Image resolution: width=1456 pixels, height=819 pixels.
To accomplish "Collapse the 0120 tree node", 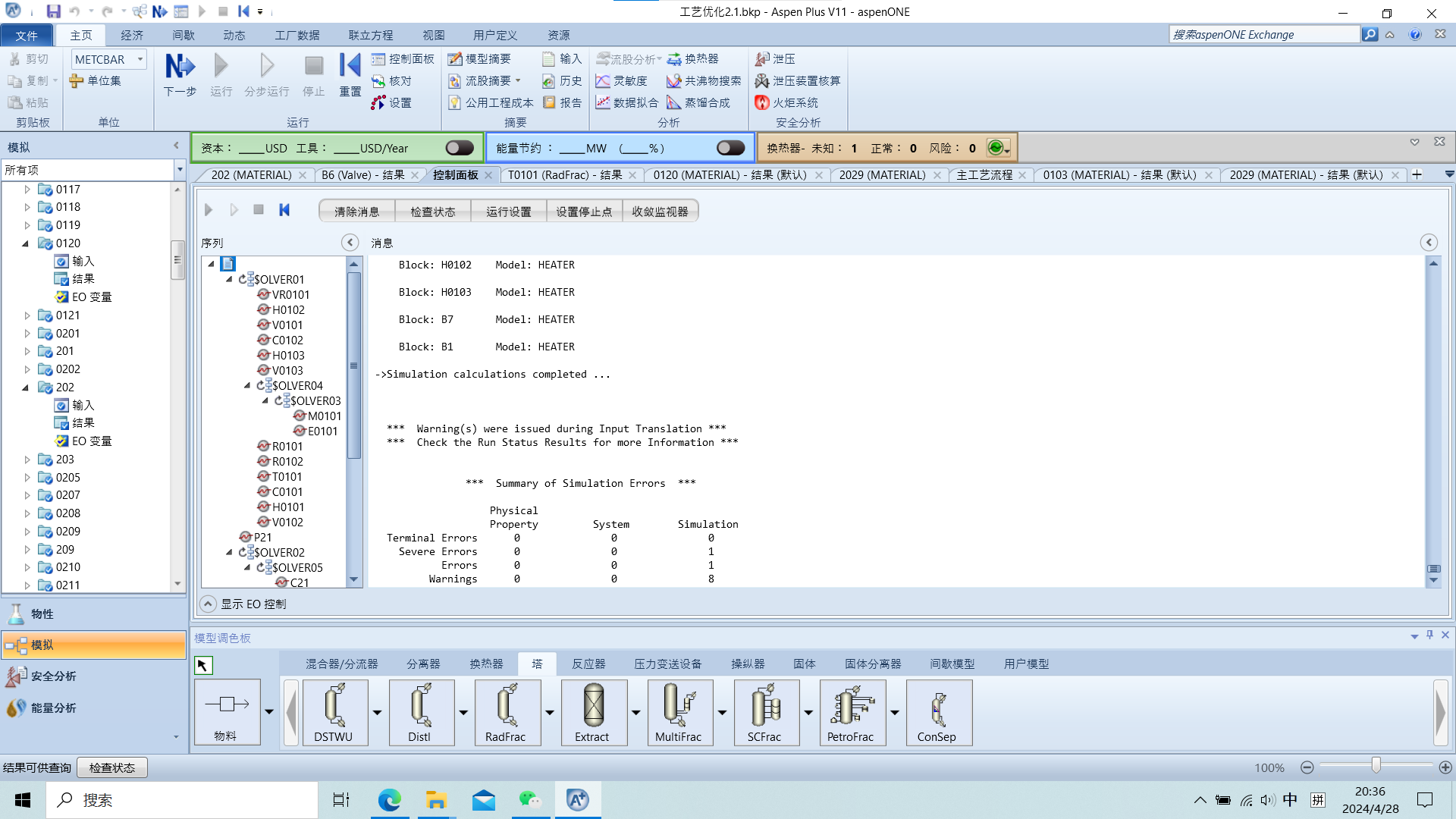I will click(x=26, y=243).
